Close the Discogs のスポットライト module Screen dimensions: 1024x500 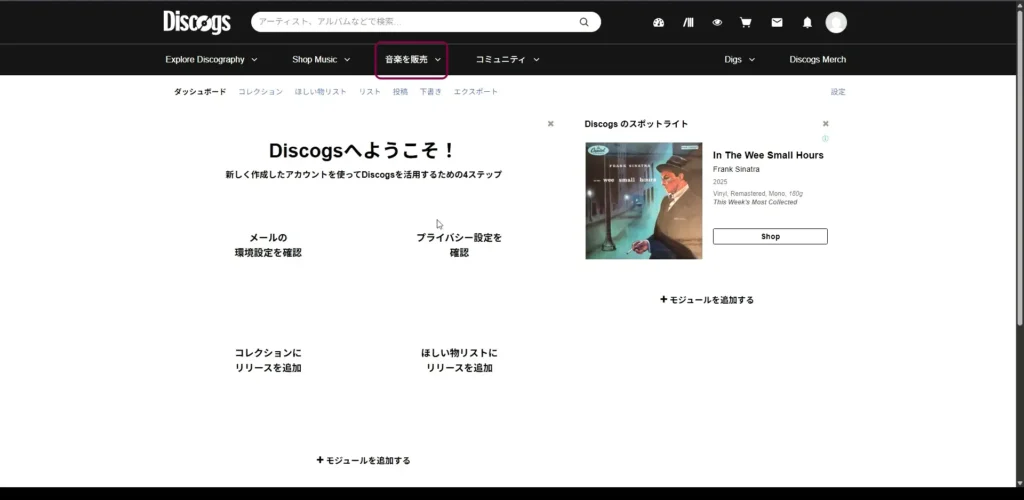tap(825, 124)
